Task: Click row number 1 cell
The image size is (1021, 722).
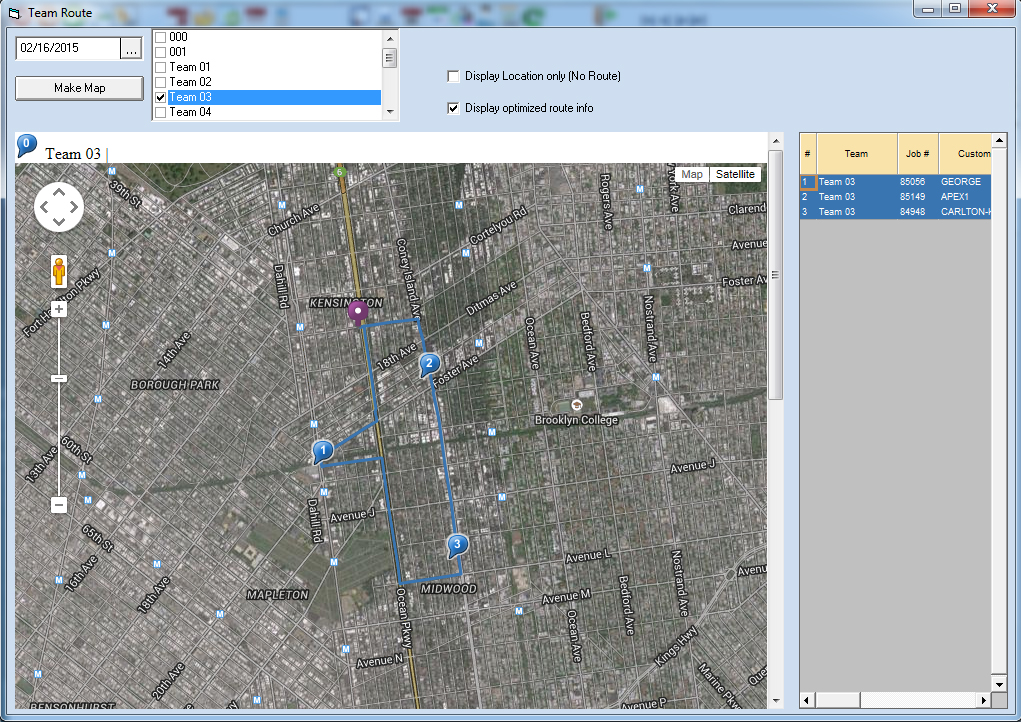Action: point(807,182)
